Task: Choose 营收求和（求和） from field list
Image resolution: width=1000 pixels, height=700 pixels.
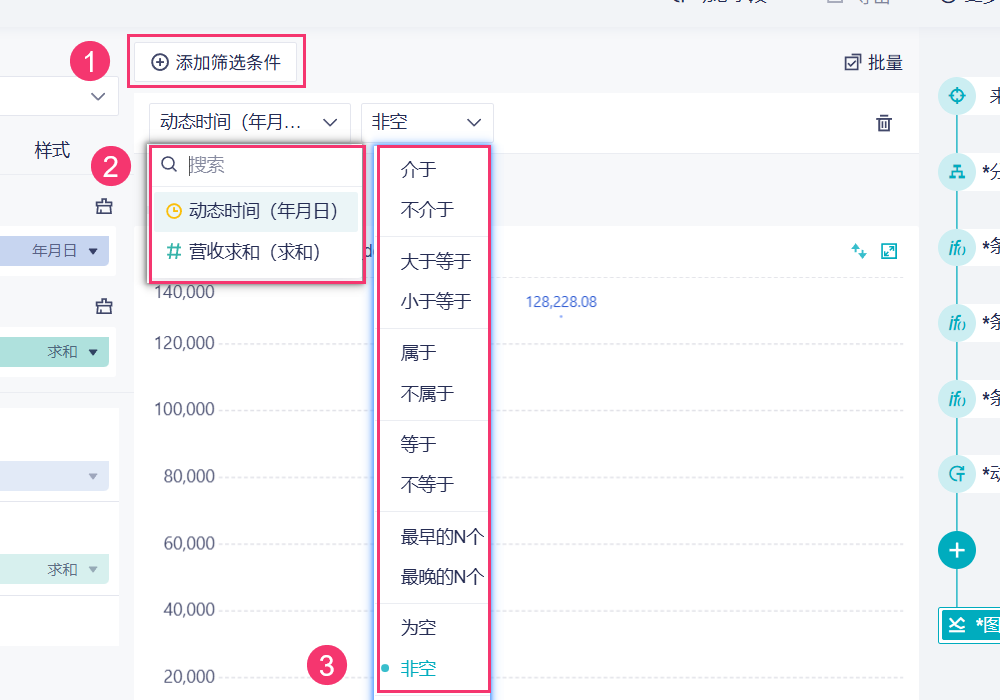Action: click(x=254, y=253)
